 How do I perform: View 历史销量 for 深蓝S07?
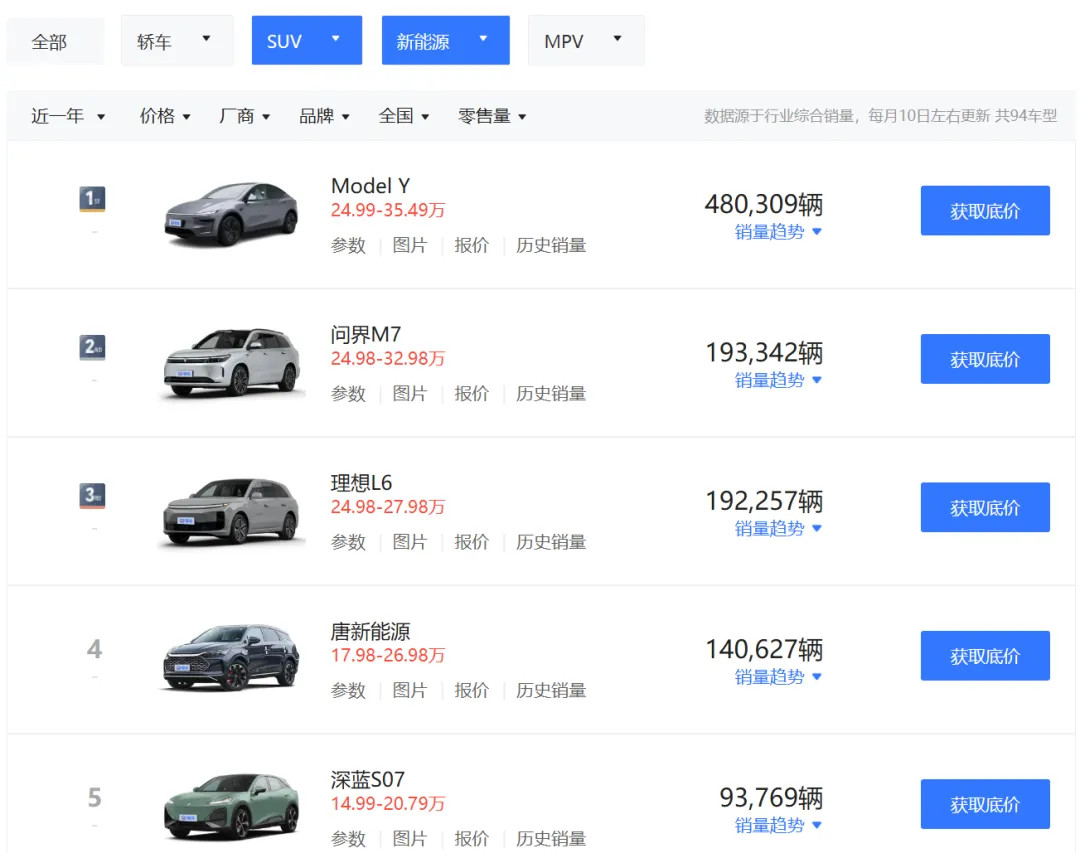point(551,839)
